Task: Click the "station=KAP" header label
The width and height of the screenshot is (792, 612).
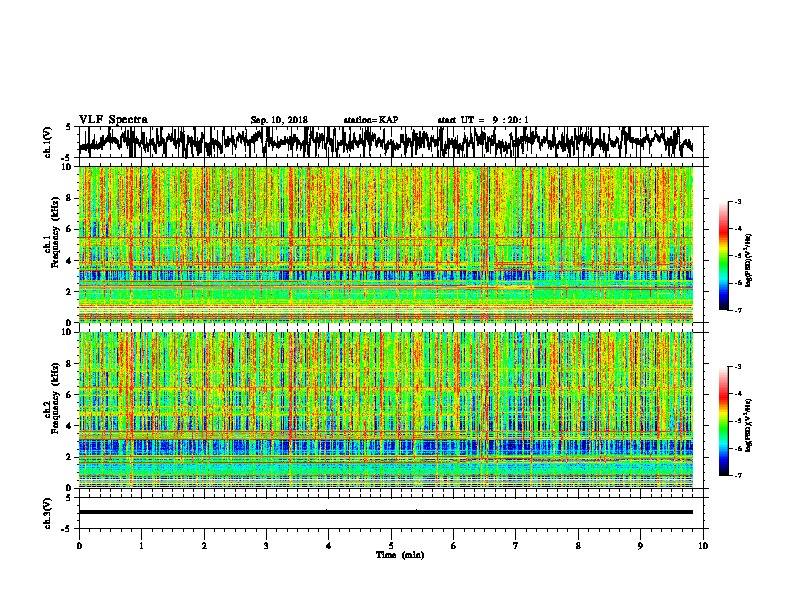Action: tap(371, 120)
